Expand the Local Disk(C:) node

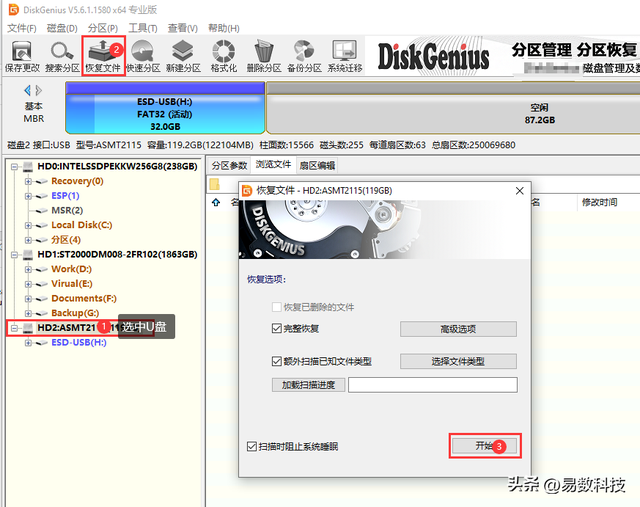28,225
